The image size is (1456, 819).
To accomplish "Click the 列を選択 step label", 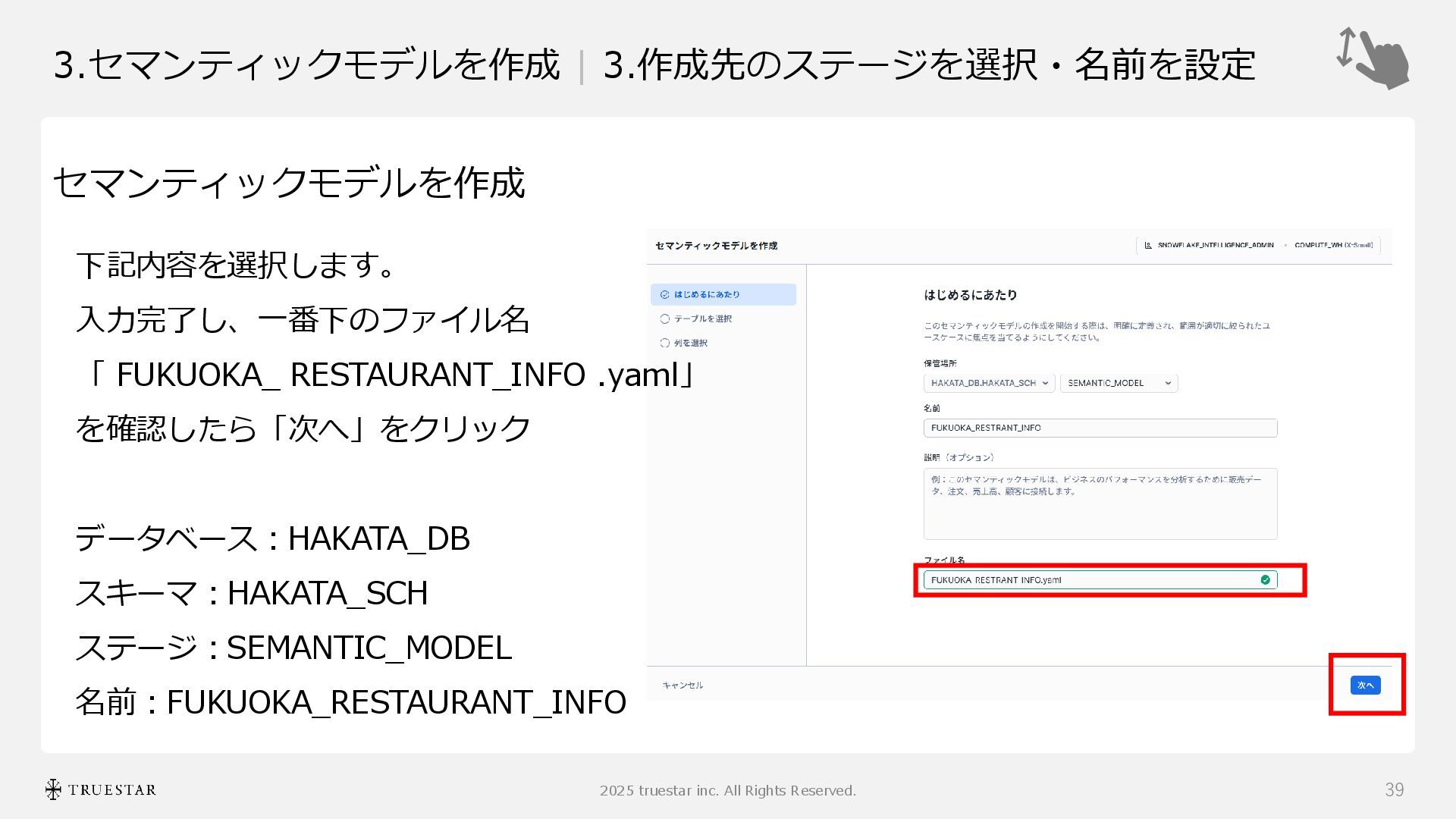I will pyautogui.click(x=691, y=344).
